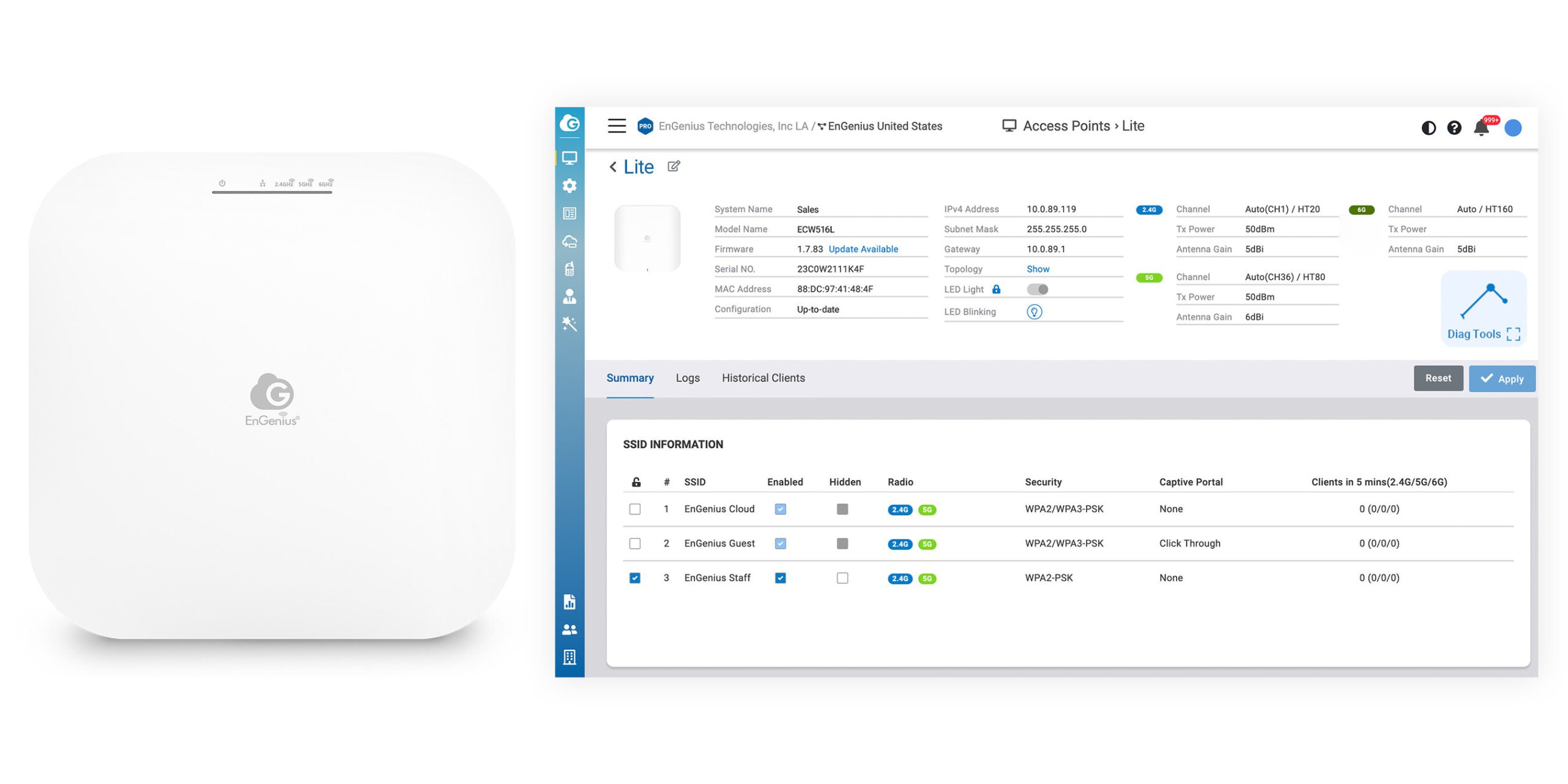Uncheck the lock checkbox for EnGenius Staff
The image size is (1568, 784).
(635, 578)
